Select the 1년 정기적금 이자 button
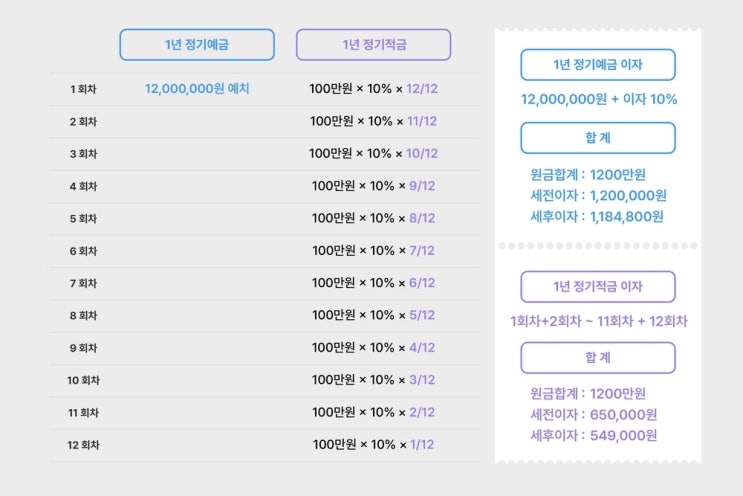The width and height of the screenshot is (743, 496). pos(598,287)
